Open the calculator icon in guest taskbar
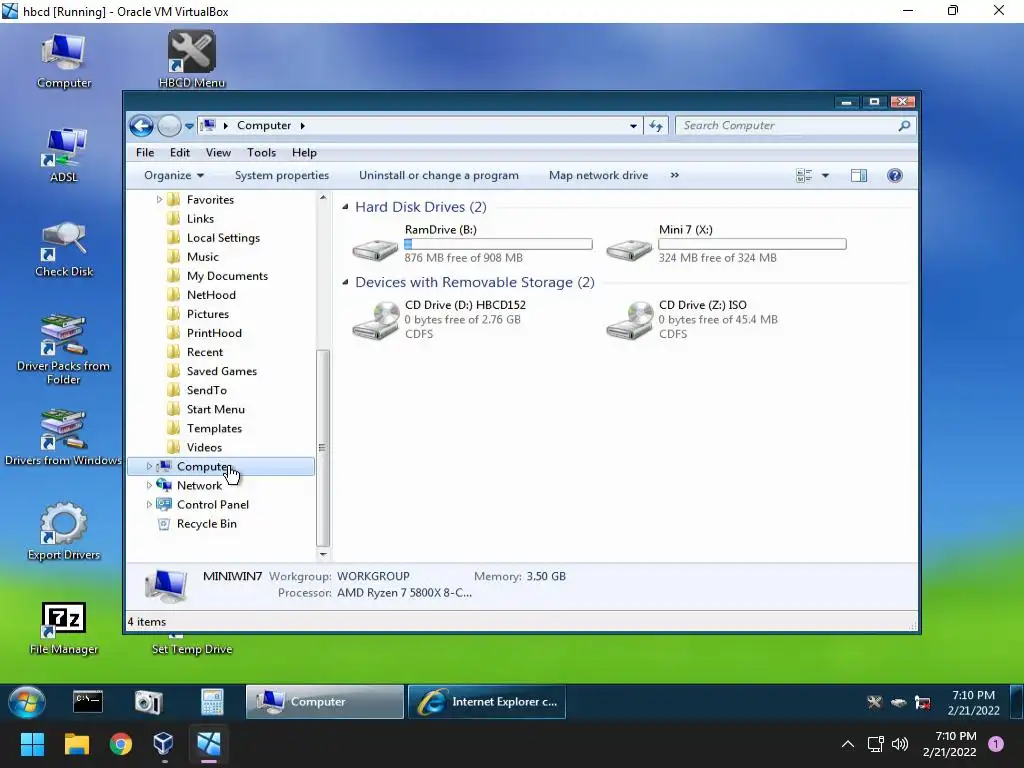Image resolution: width=1024 pixels, height=768 pixels. 212,702
